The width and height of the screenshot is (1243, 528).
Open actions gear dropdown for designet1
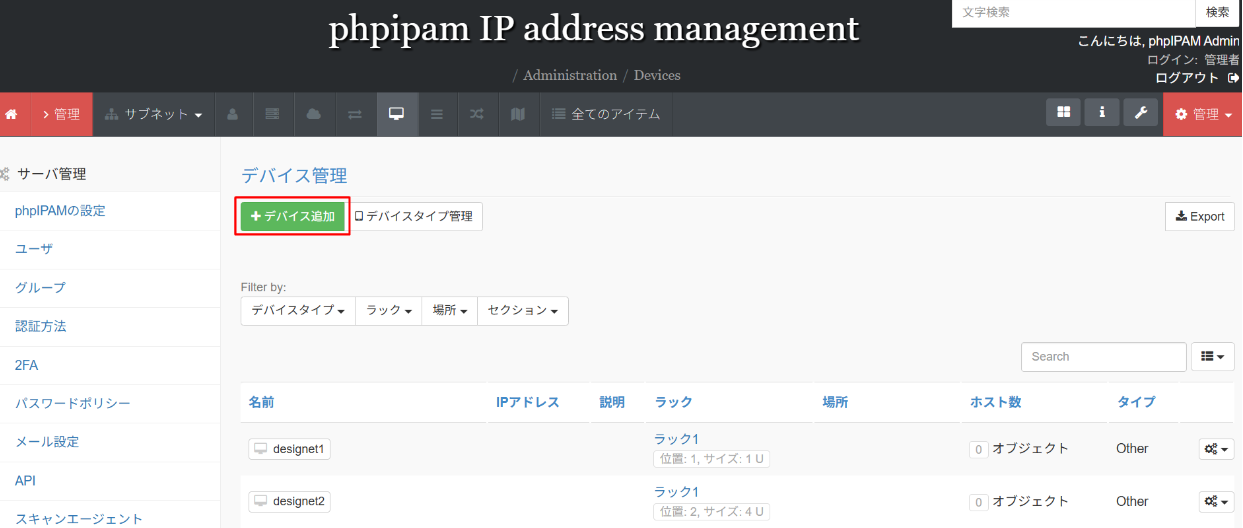pos(1216,449)
